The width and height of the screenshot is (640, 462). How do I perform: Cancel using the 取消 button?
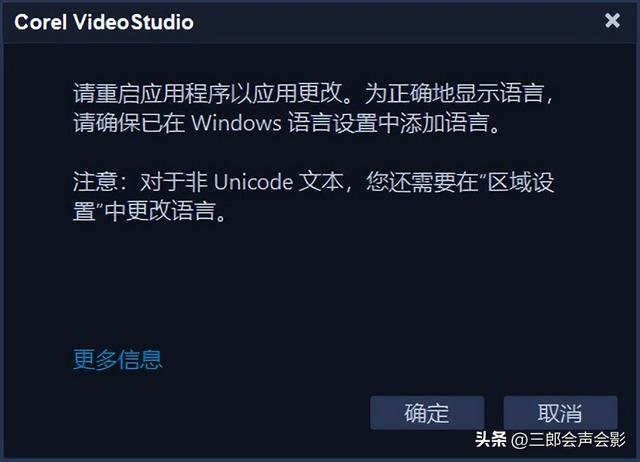(560, 413)
